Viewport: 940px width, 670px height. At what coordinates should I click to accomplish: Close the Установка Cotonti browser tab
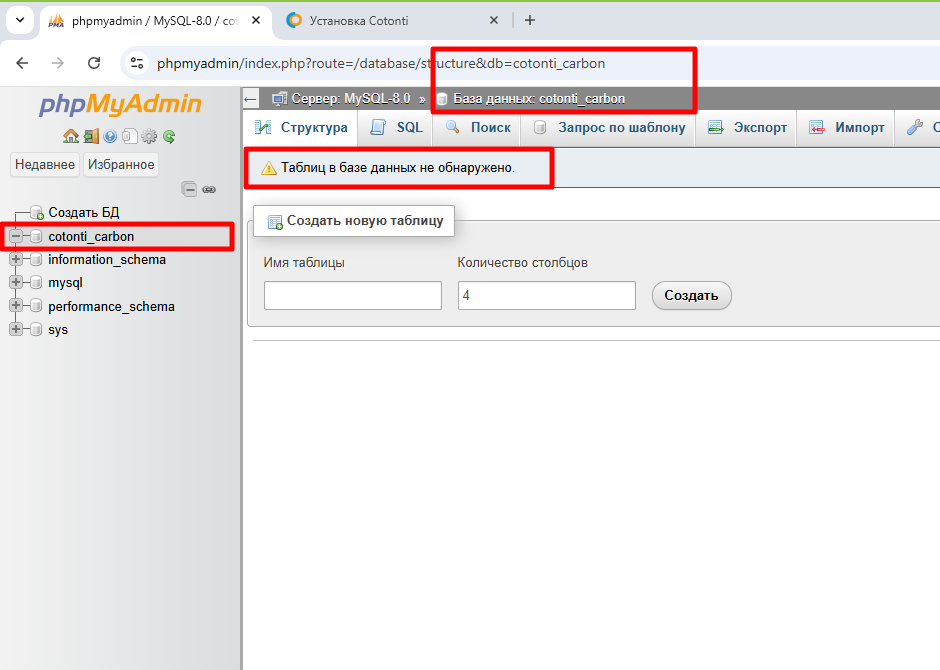(494, 20)
